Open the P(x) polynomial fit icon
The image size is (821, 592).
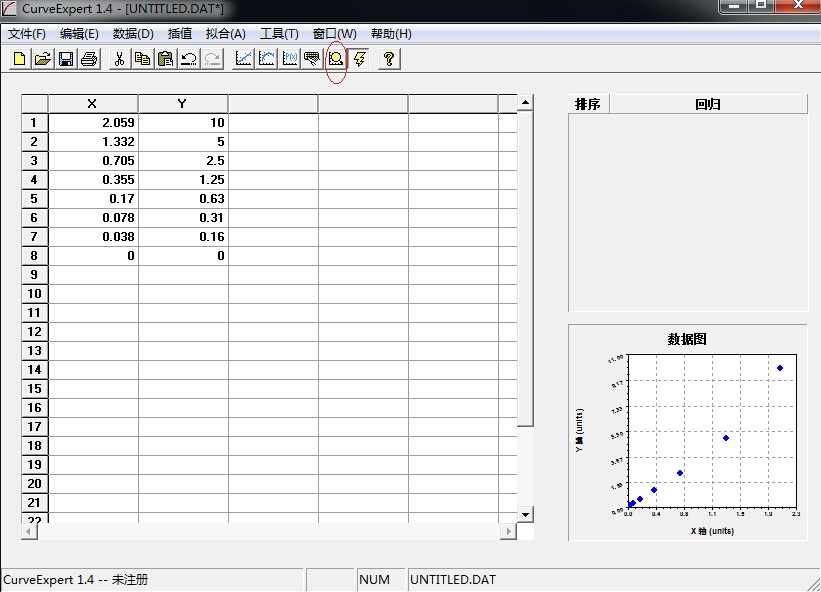tap(290, 59)
